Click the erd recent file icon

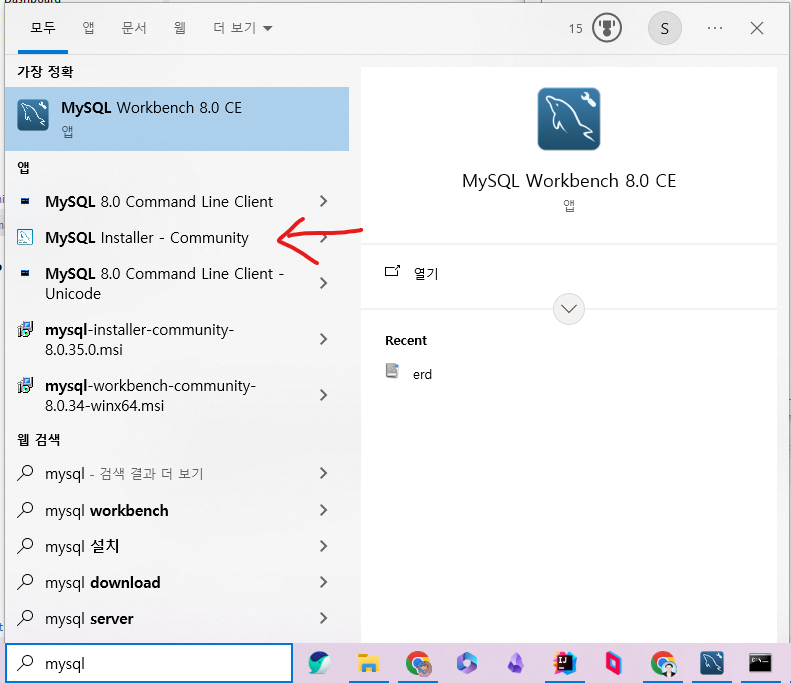(392, 371)
